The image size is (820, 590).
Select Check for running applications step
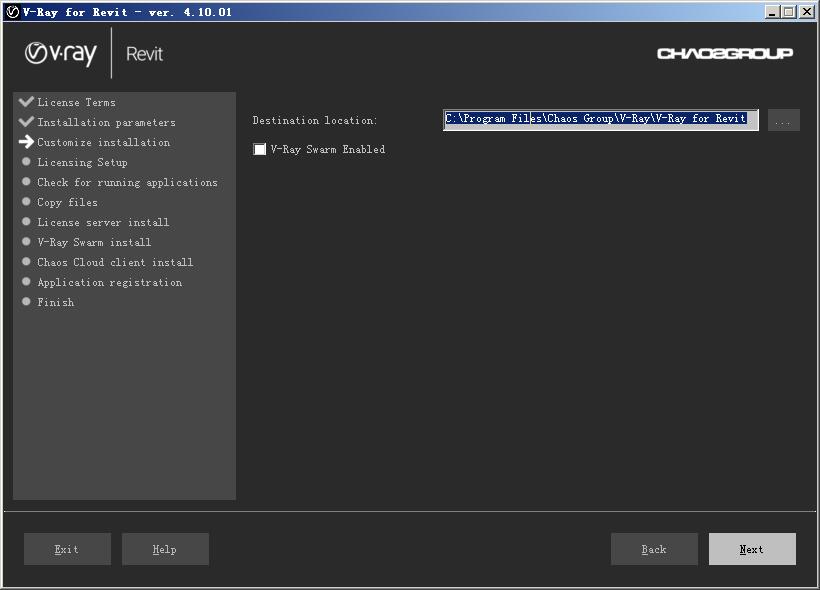tap(127, 182)
